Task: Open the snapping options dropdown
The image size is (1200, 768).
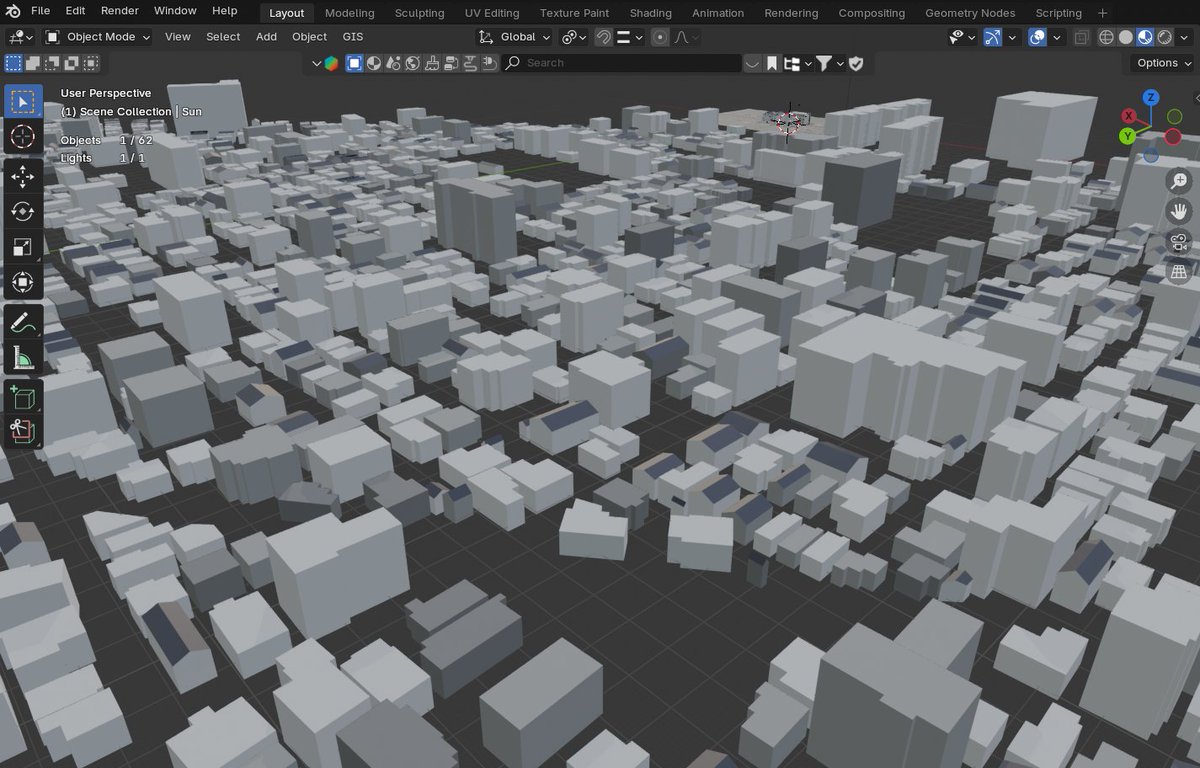Action: [x=629, y=37]
